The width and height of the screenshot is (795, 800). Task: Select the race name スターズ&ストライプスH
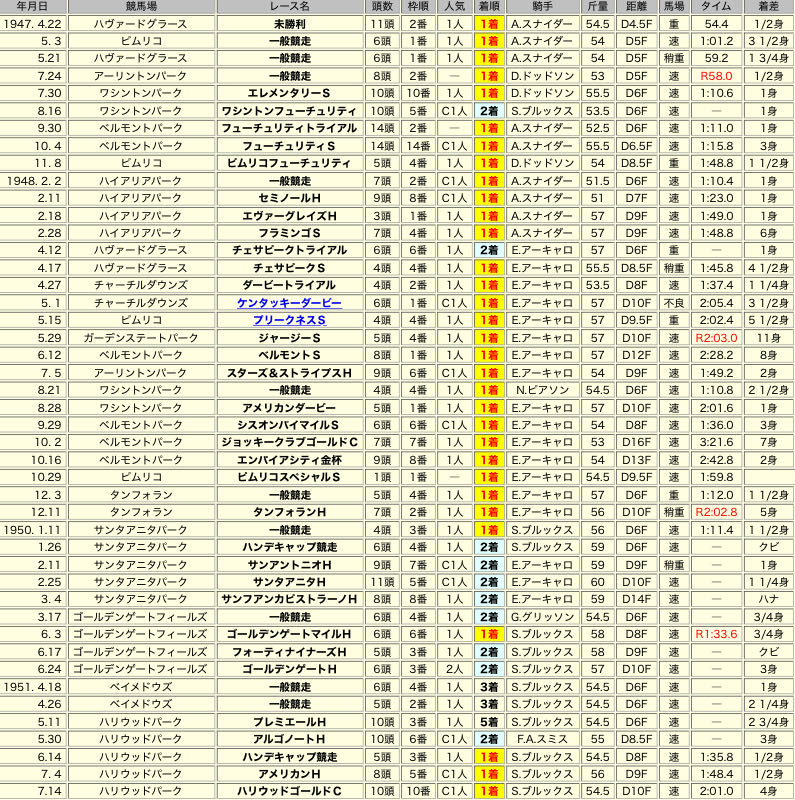(289, 373)
